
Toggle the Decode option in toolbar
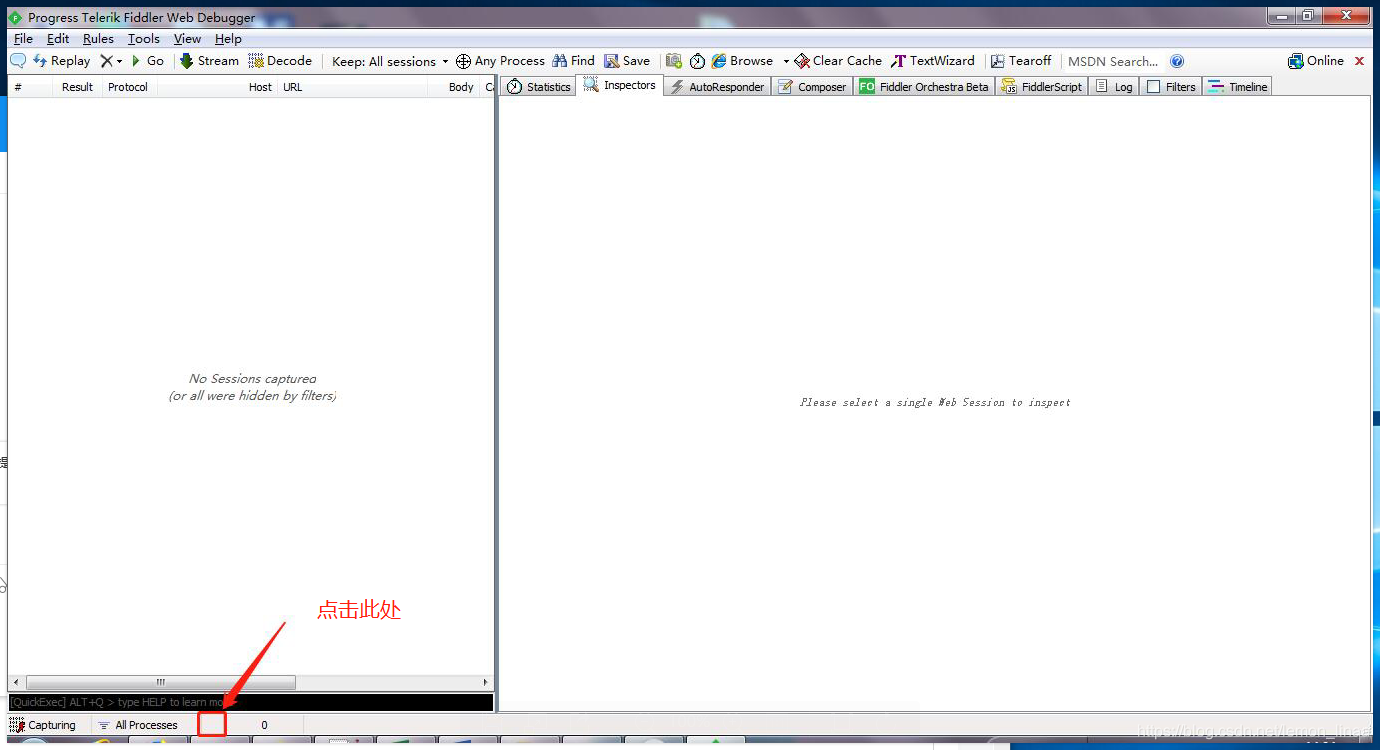[x=280, y=61]
